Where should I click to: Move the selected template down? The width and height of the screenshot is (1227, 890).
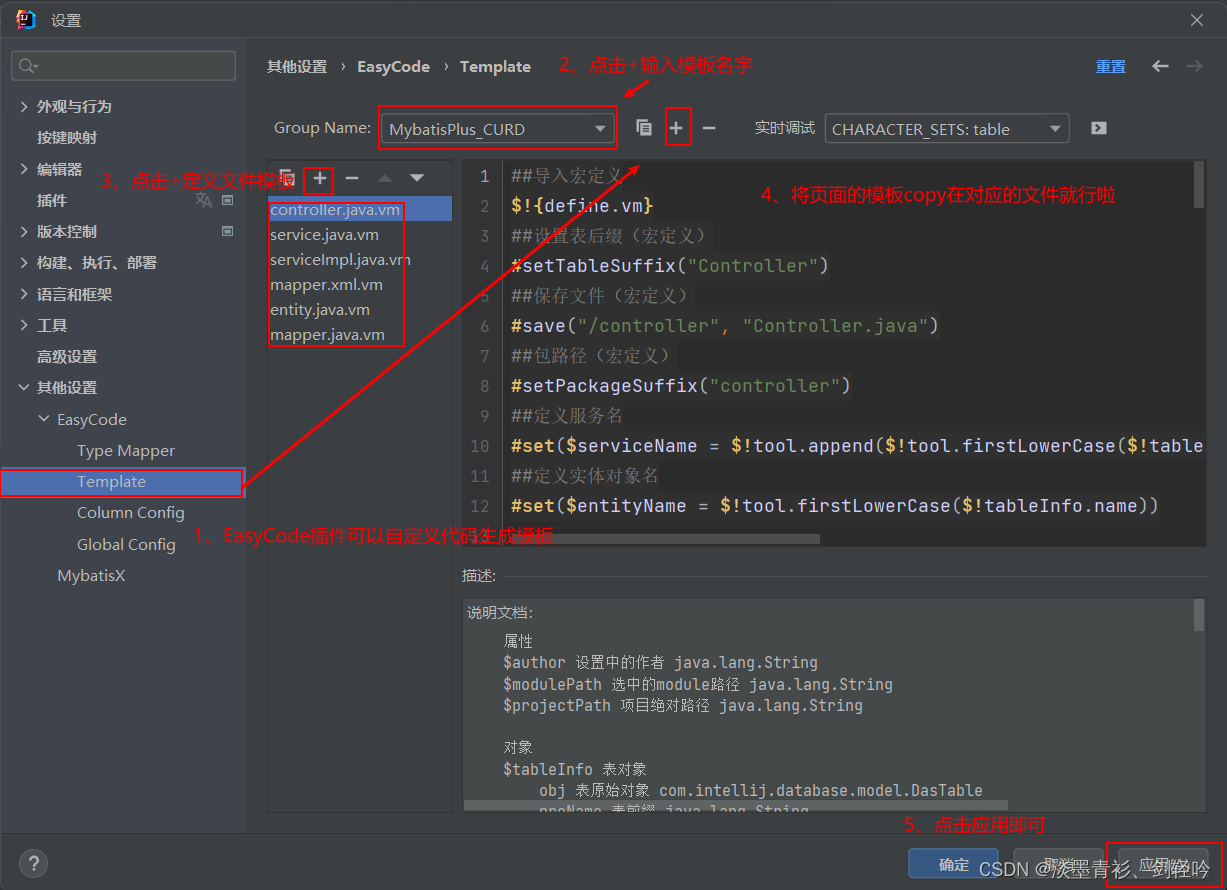pos(417,178)
